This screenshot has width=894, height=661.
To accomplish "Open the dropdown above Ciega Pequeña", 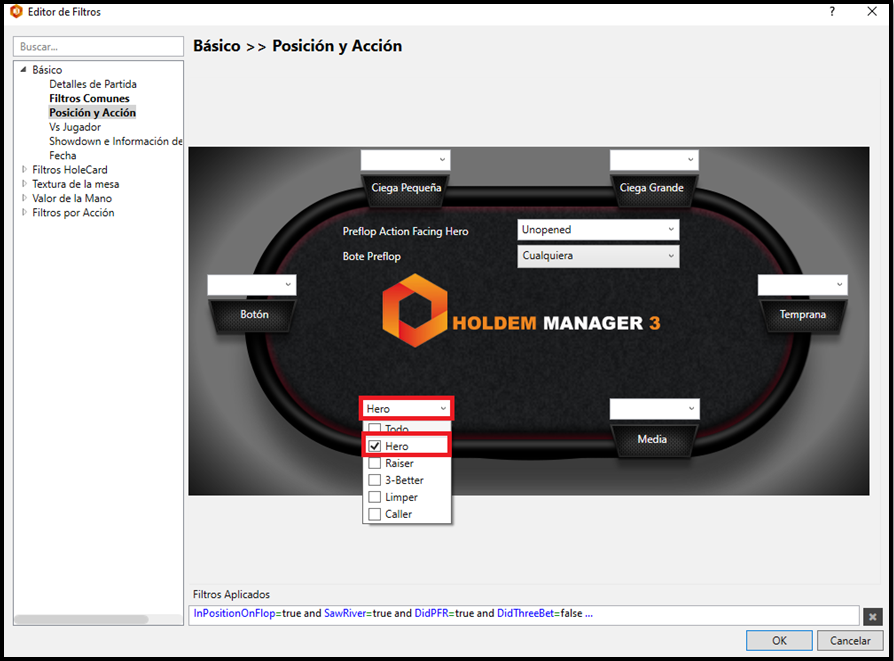I will coord(405,160).
